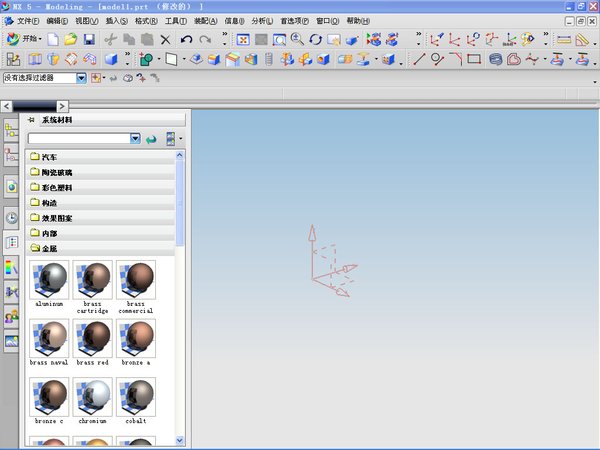Open the selection filter dropdown 没有选择过滤器
This screenshot has width=600, height=450.
click(81, 78)
